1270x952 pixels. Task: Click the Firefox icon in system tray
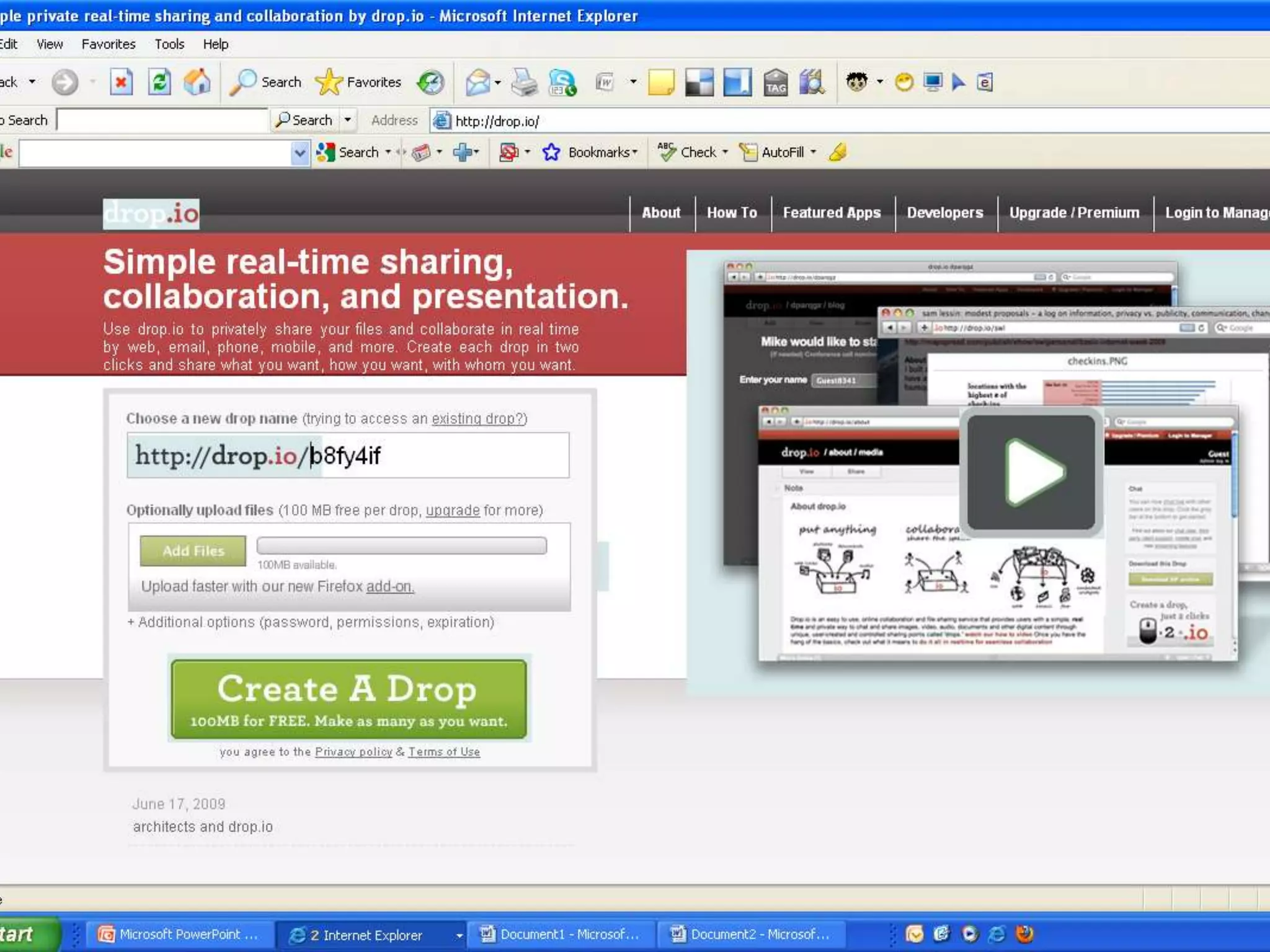[1024, 934]
